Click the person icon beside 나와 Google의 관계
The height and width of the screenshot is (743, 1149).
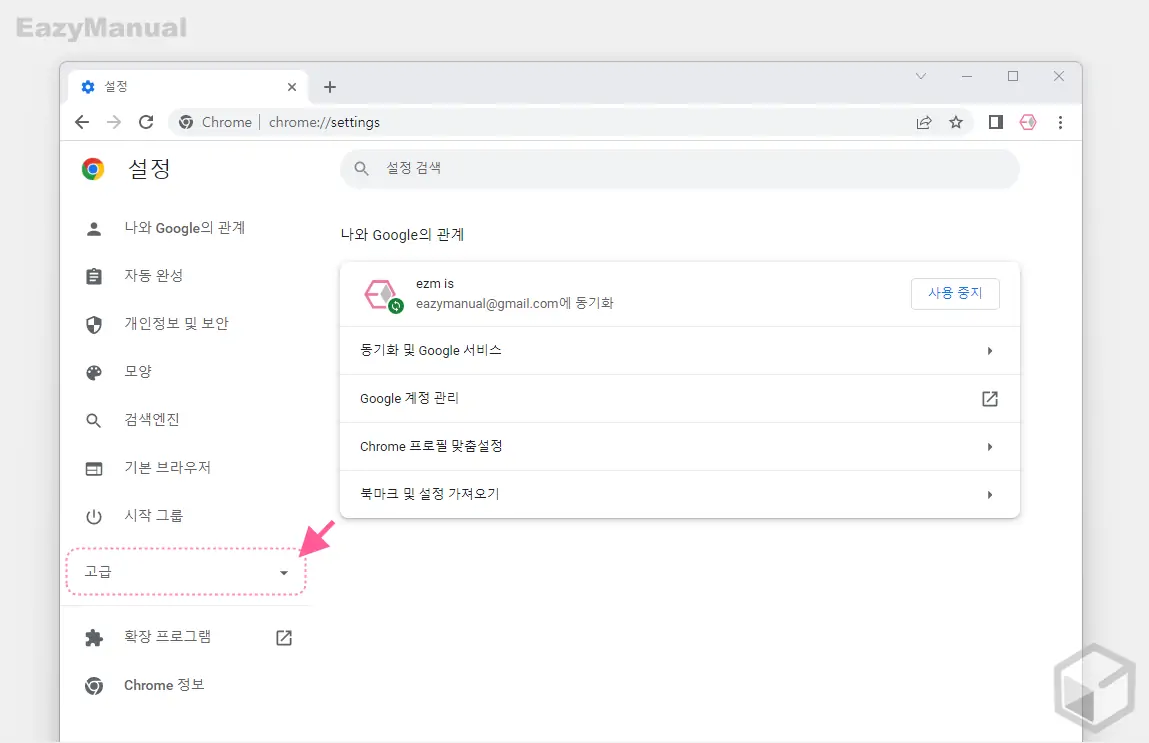pyautogui.click(x=94, y=229)
